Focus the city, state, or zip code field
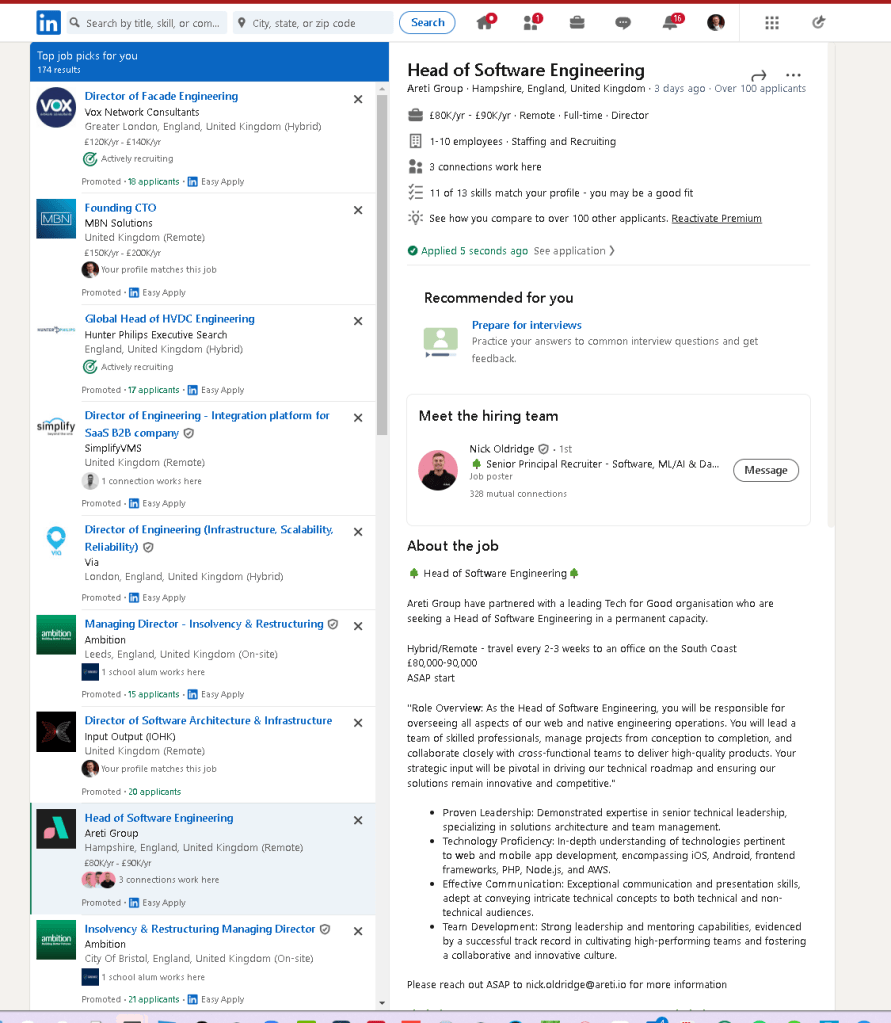The image size is (891, 1023). pos(313,23)
